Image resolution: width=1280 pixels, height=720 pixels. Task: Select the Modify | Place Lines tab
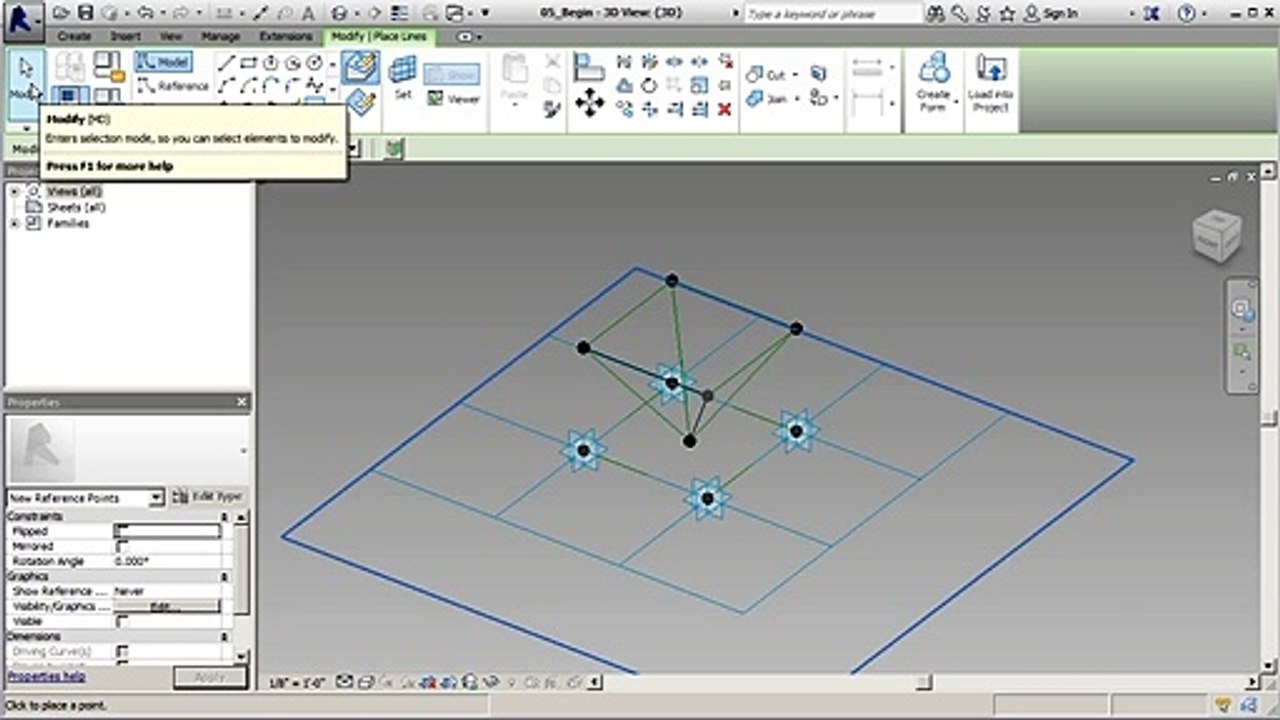(x=379, y=36)
